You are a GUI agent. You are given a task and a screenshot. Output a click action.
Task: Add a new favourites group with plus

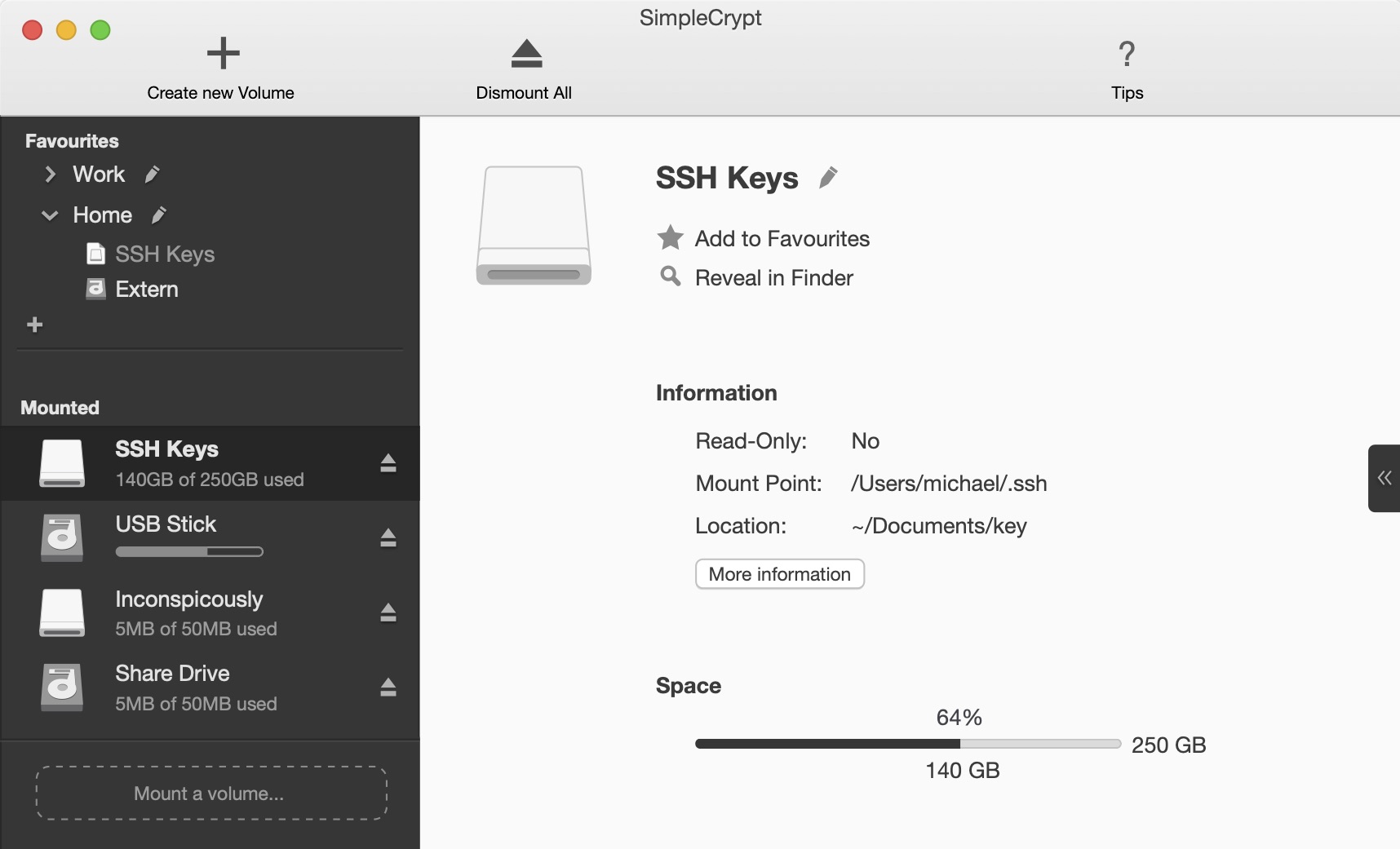click(35, 325)
